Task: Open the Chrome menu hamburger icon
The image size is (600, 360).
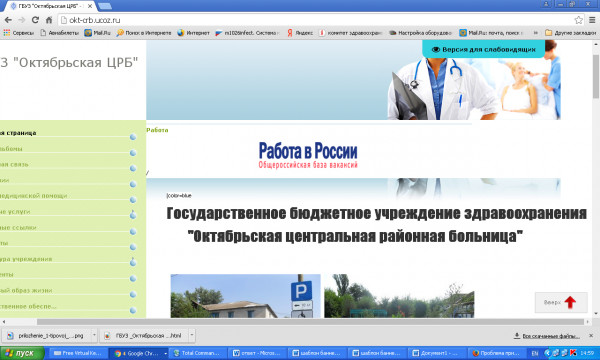Action: coord(592,20)
